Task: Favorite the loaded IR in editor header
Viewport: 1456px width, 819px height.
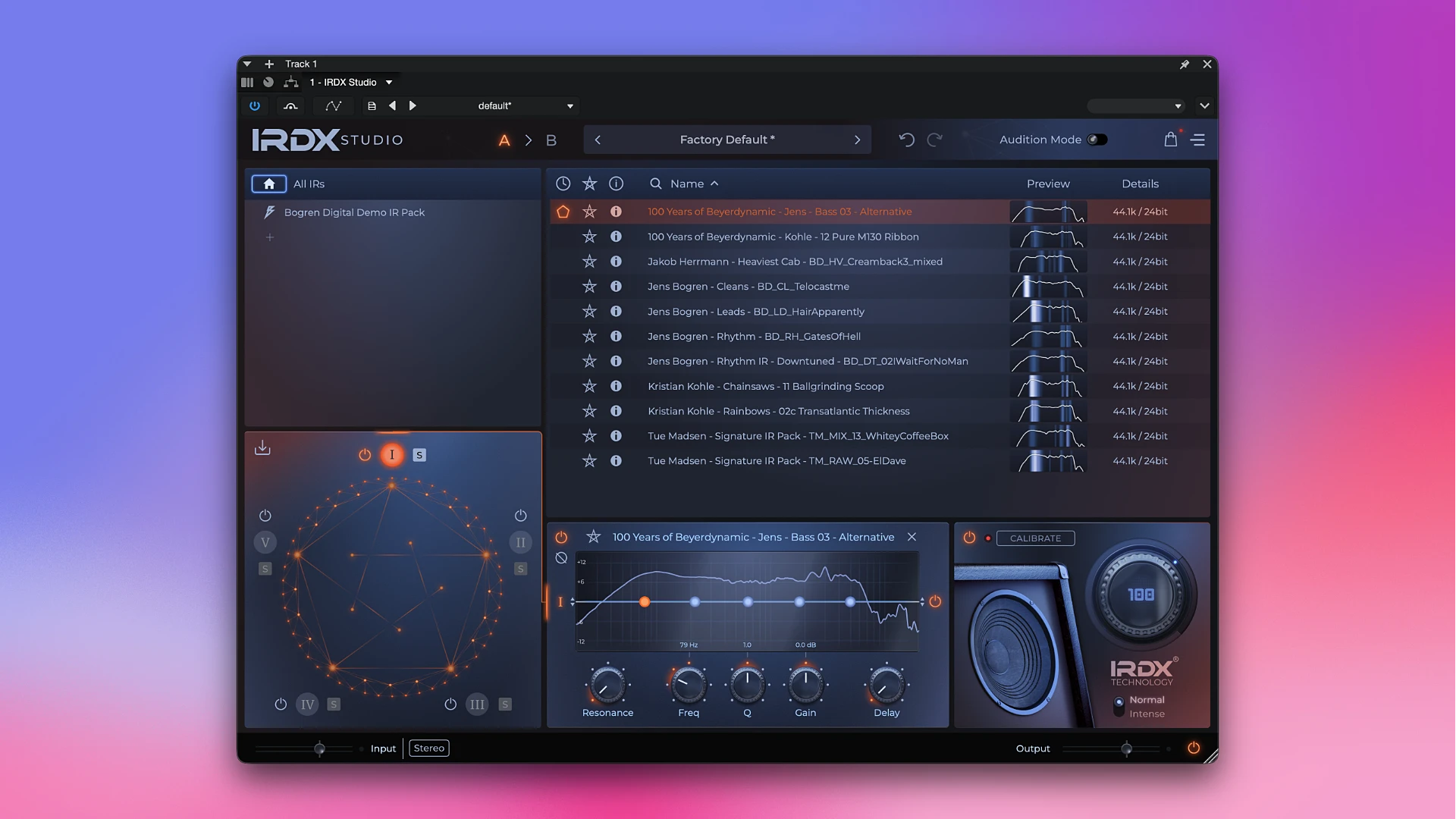Action: pos(593,537)
